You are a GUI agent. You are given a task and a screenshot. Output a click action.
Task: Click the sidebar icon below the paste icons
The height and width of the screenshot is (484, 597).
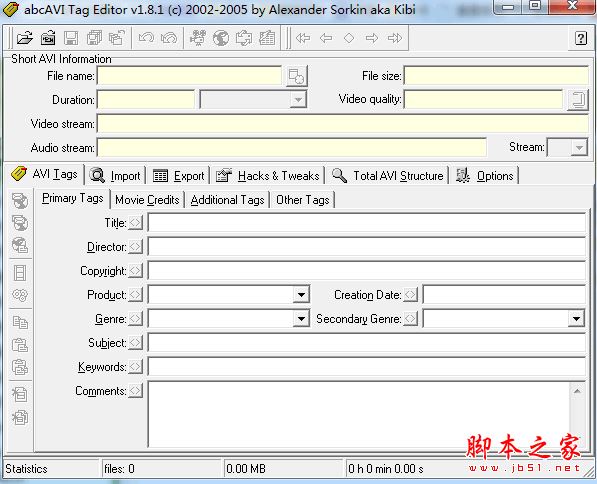pos(20,395)
